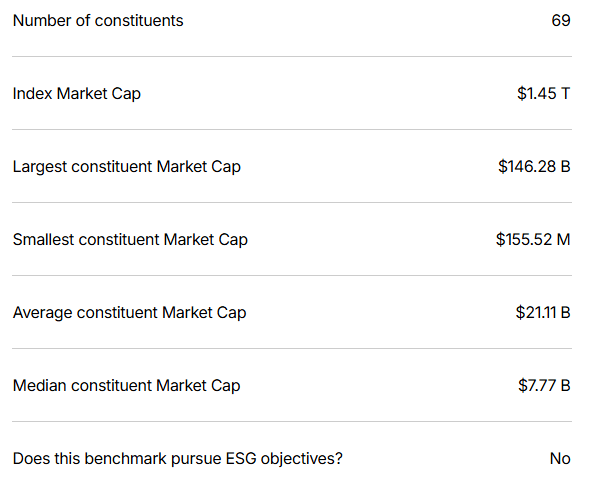Screen dimensions: 599x481
Task: Click the word Smallest in fourth row
Action: coord(43,240)
